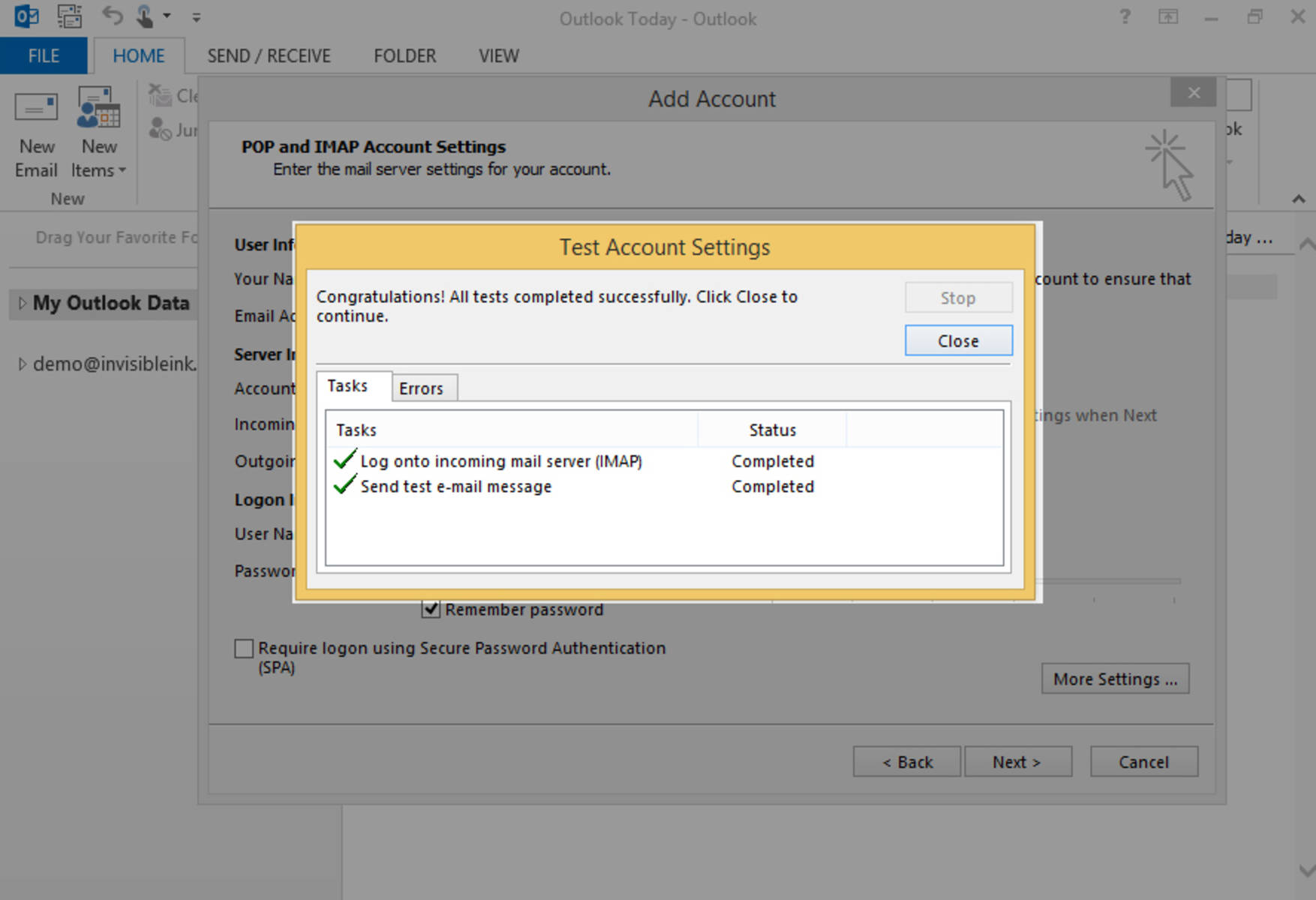
Task: Select the Log onto incoming mail server row
Action: [x=664, y=460]
